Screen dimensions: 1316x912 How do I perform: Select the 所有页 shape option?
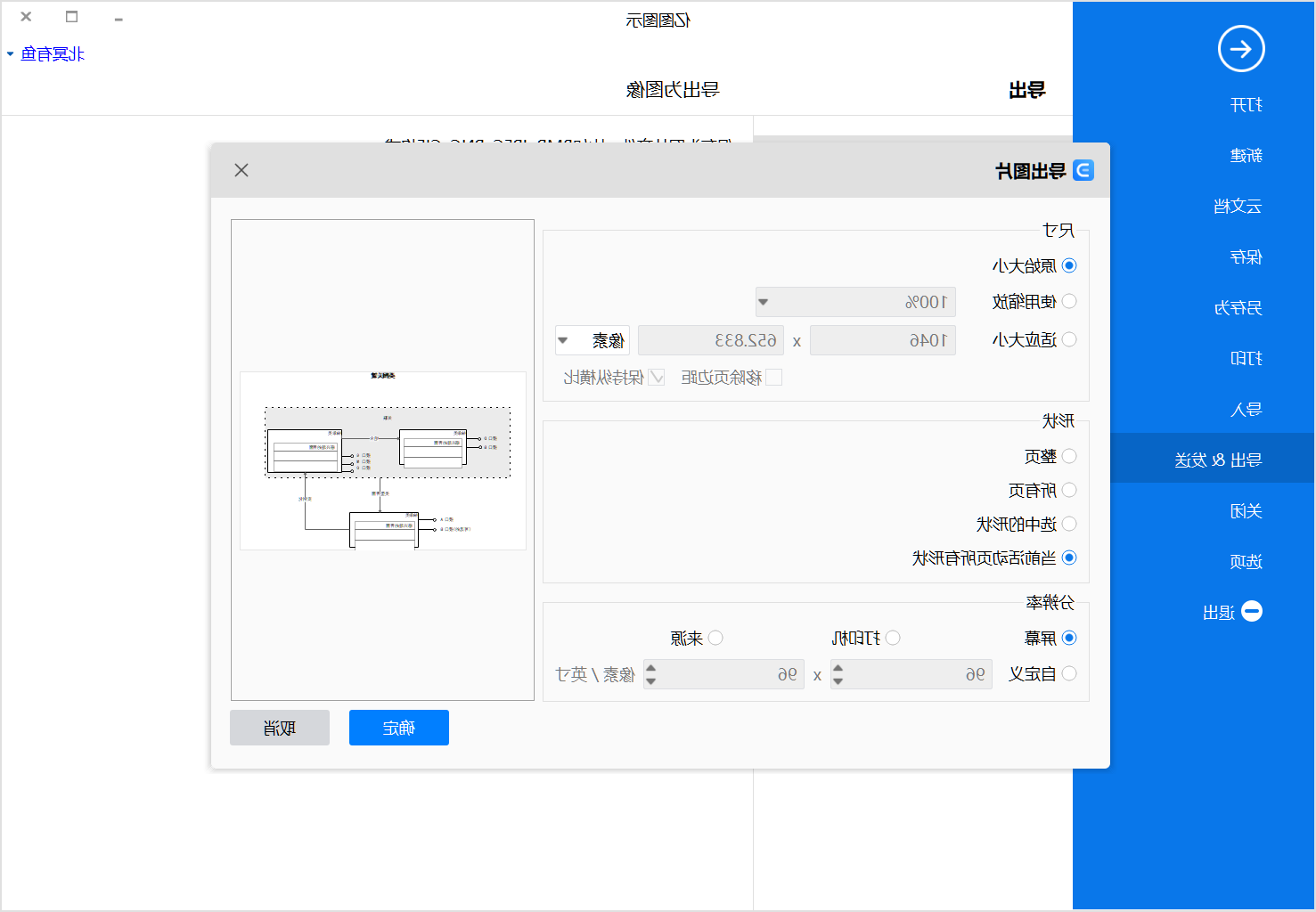pos(1069,490)
